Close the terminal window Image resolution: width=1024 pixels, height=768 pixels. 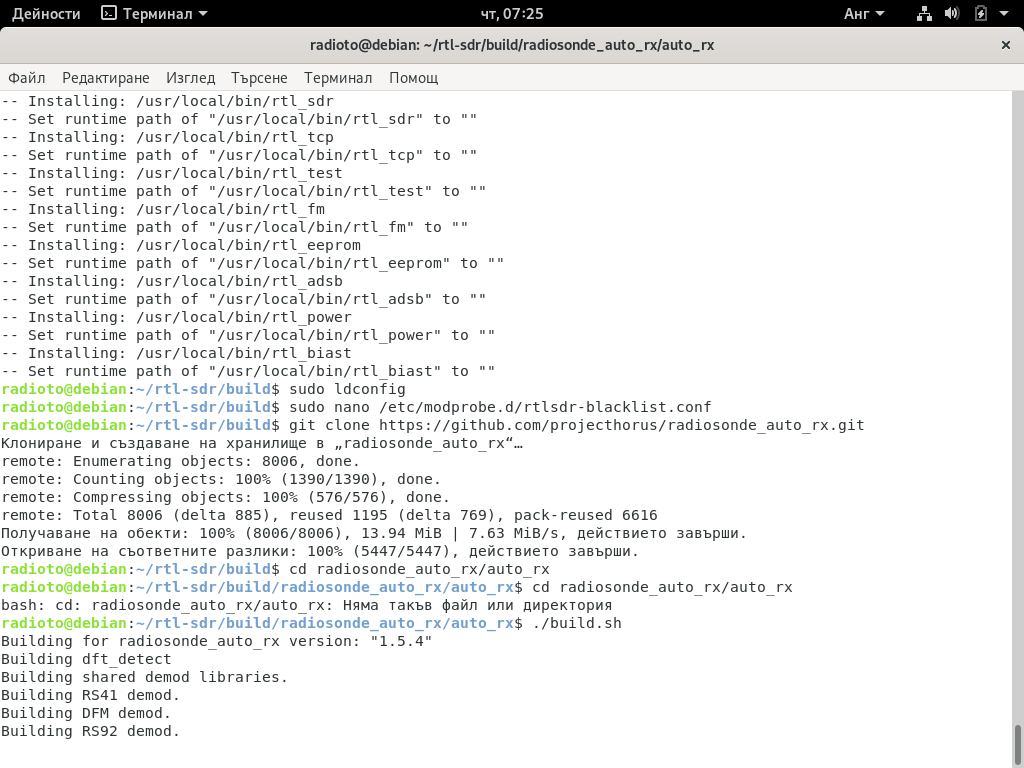(1006, 45)
